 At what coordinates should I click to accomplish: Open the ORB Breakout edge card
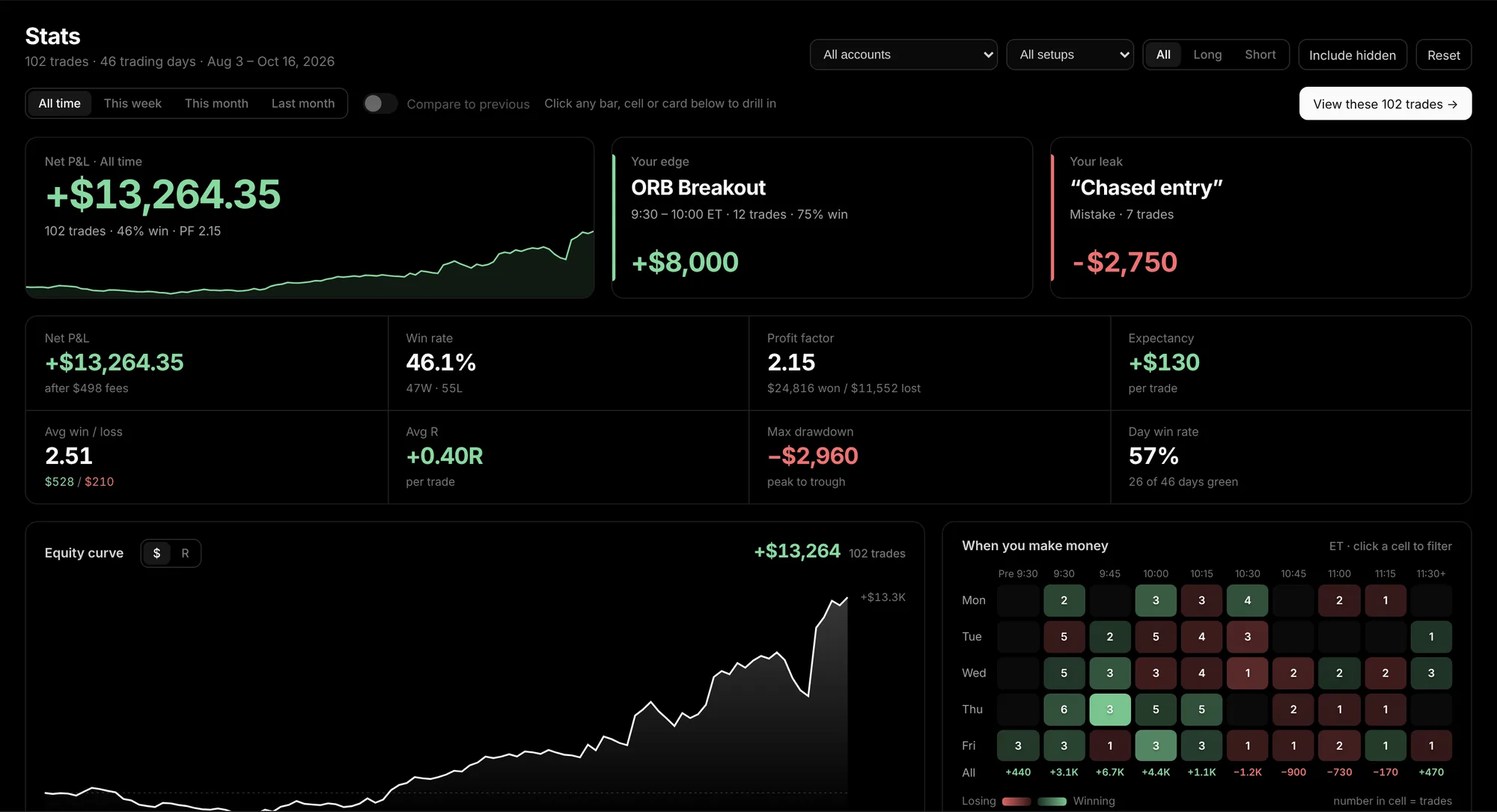click(822, 218)
